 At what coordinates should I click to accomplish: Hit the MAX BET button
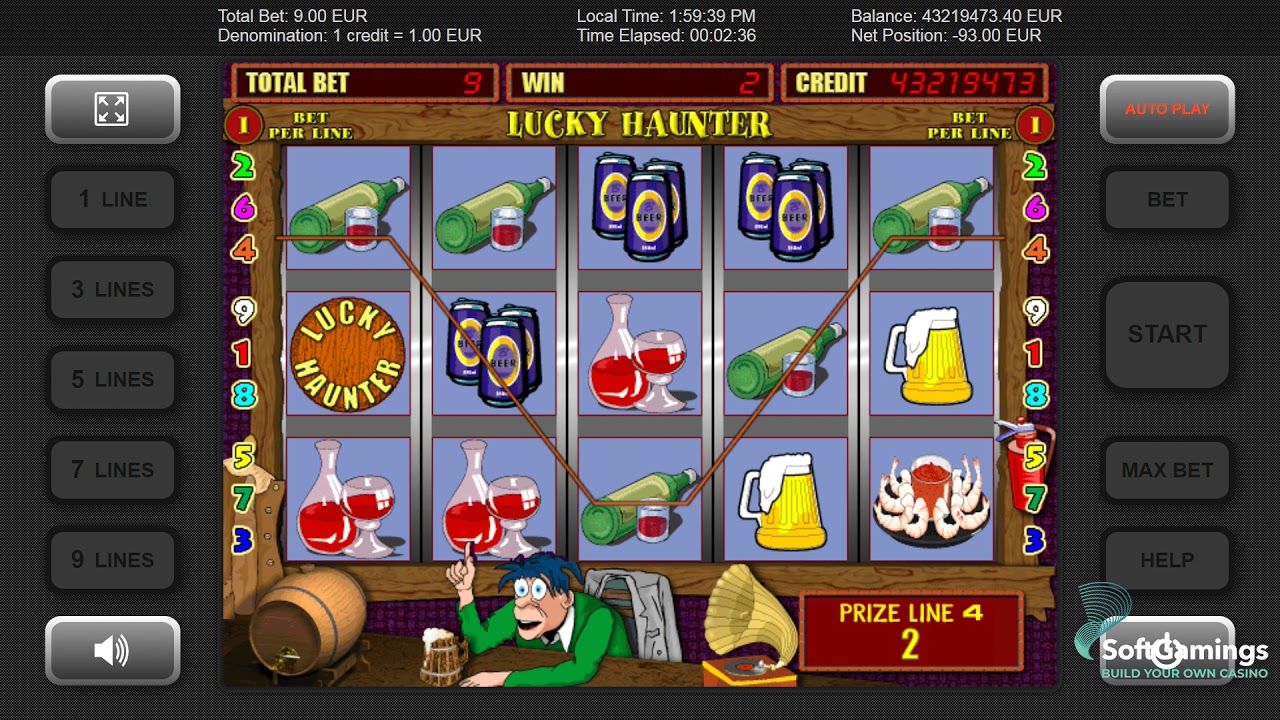pyautogui.click(x=1167, y=469)
